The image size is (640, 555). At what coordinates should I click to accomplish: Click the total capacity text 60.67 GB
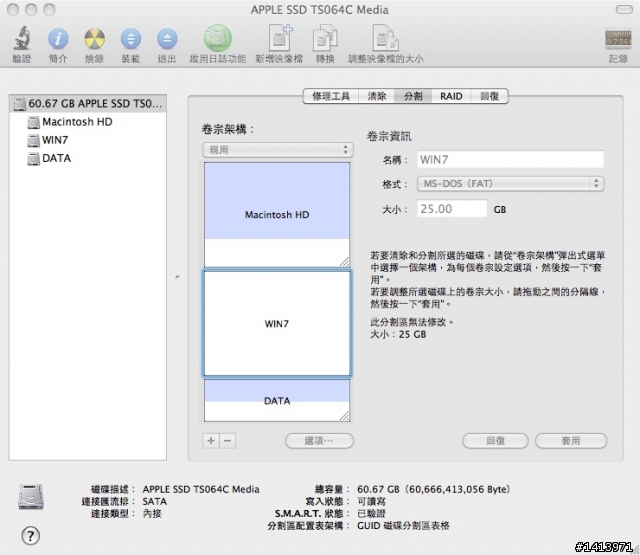point(433,489)
